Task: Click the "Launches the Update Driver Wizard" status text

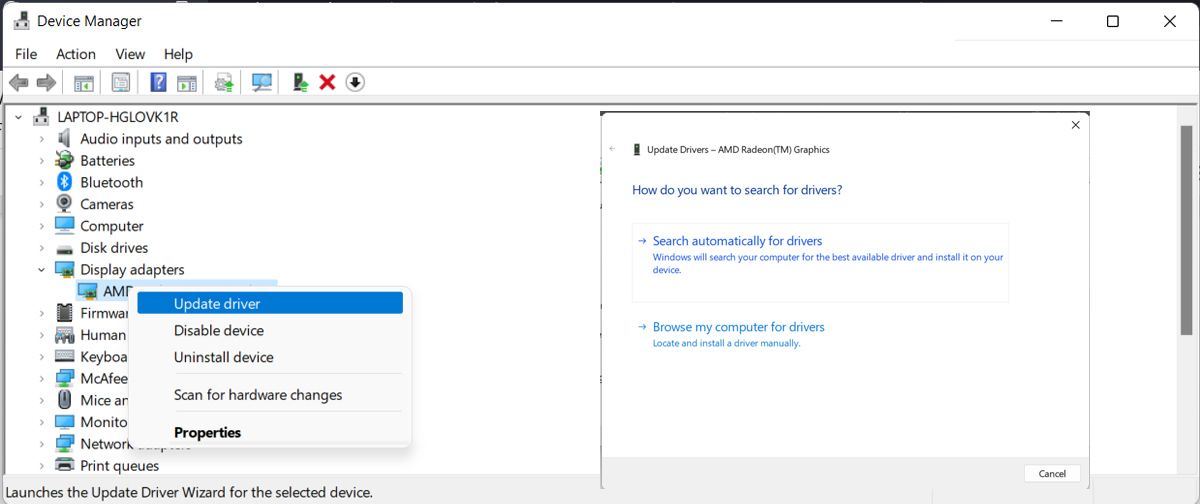Action: tap(189, 492)
